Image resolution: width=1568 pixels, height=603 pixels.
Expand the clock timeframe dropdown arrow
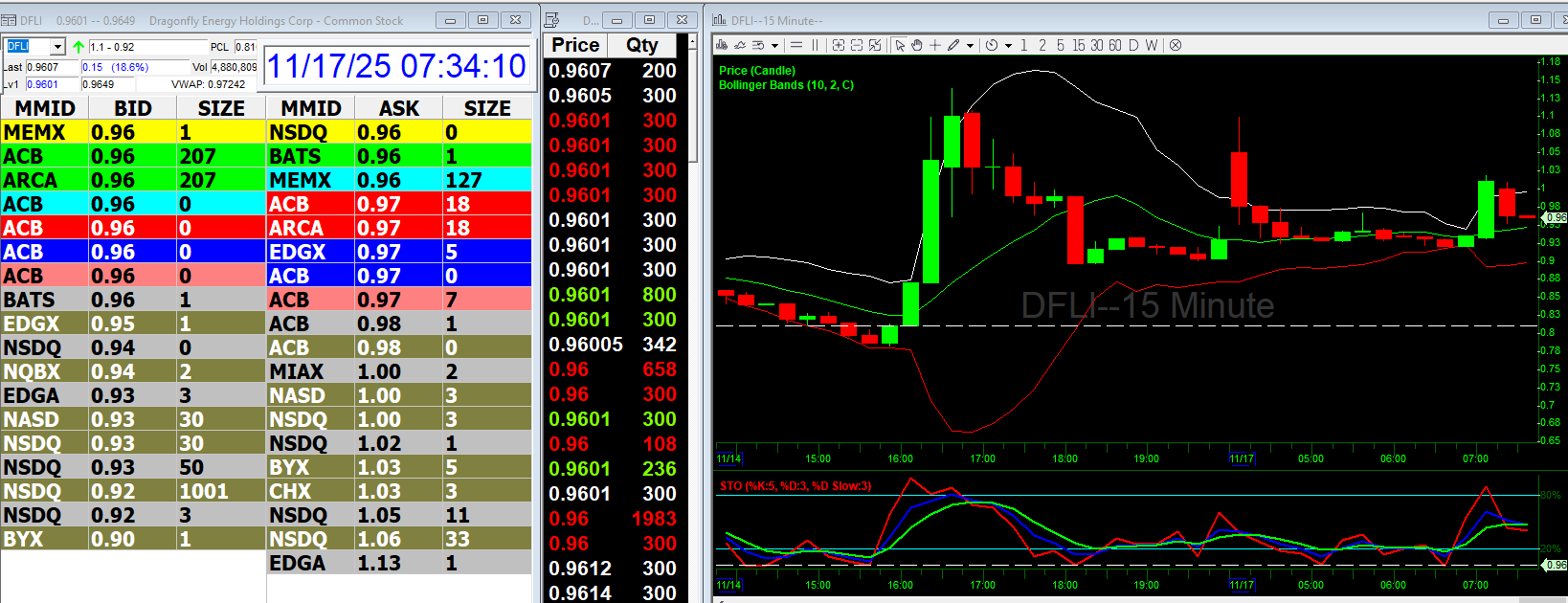click(1008, 46)
